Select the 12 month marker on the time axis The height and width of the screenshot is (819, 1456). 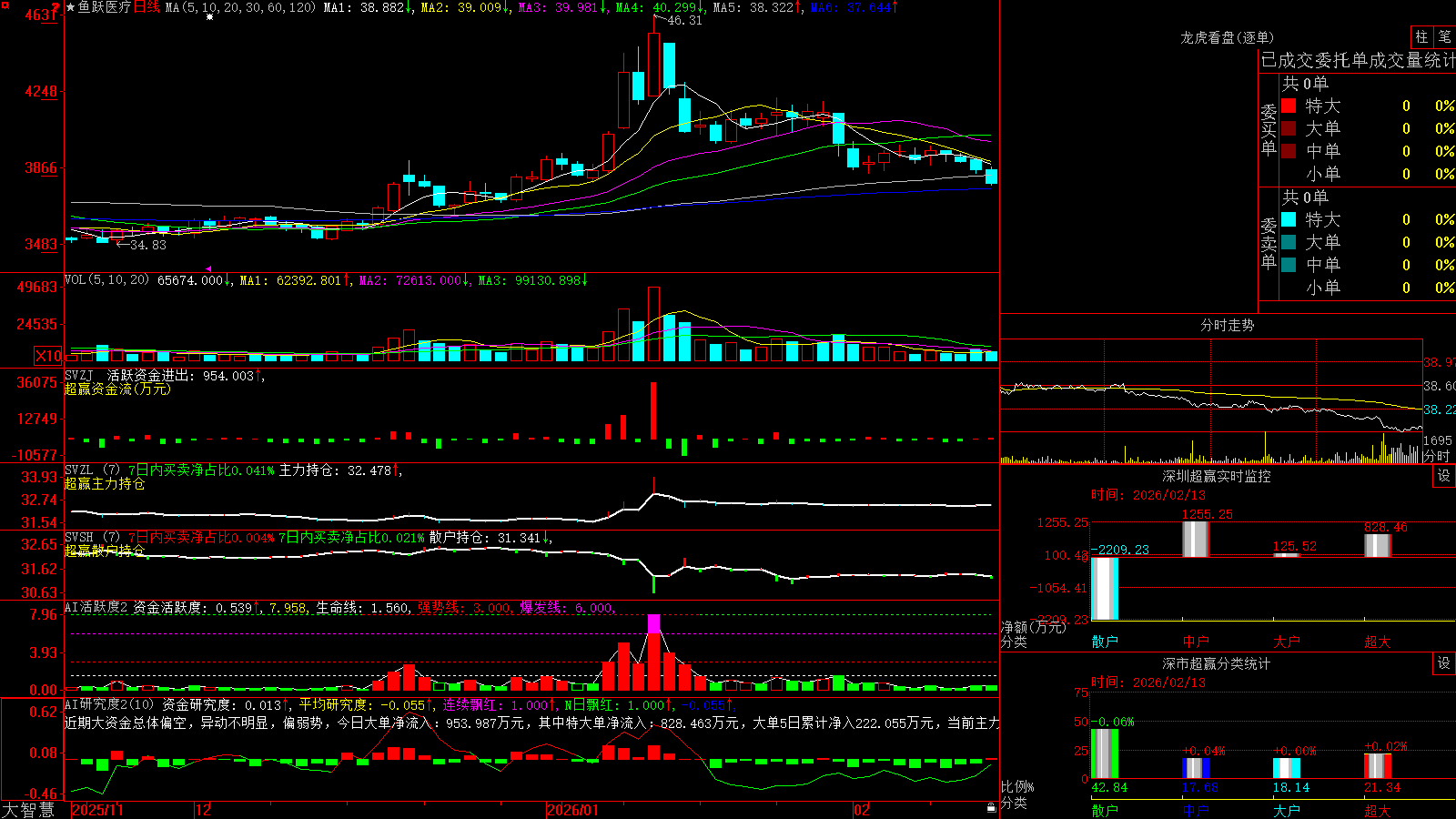pyautogui.click(x=204, y=810)
